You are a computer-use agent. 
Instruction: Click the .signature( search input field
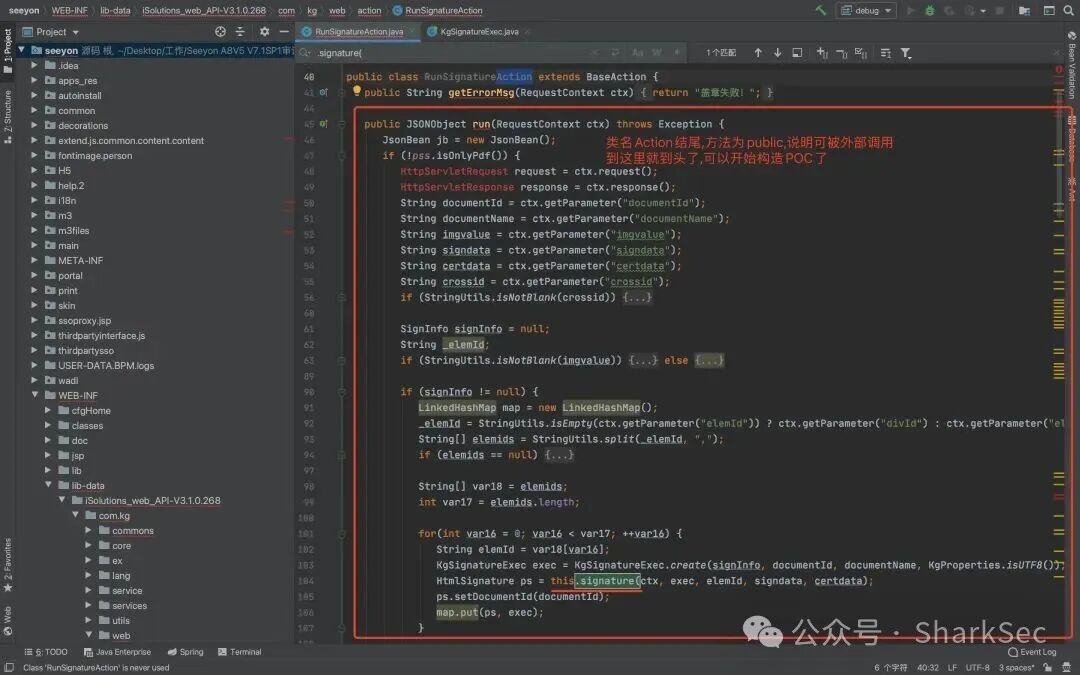(x=441, y=52)
